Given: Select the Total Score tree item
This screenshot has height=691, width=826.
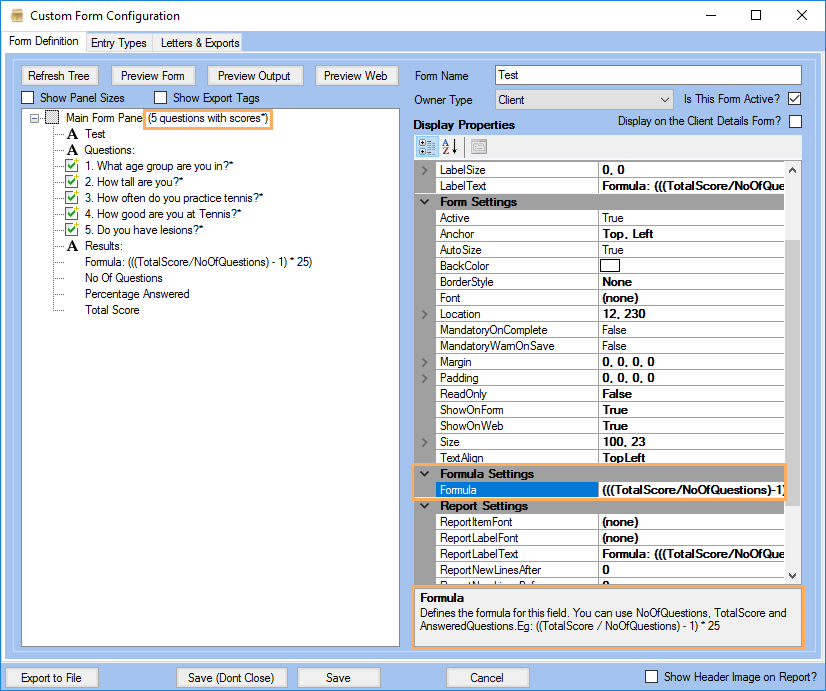Looking at the screenshot, I should coord(112,310).
